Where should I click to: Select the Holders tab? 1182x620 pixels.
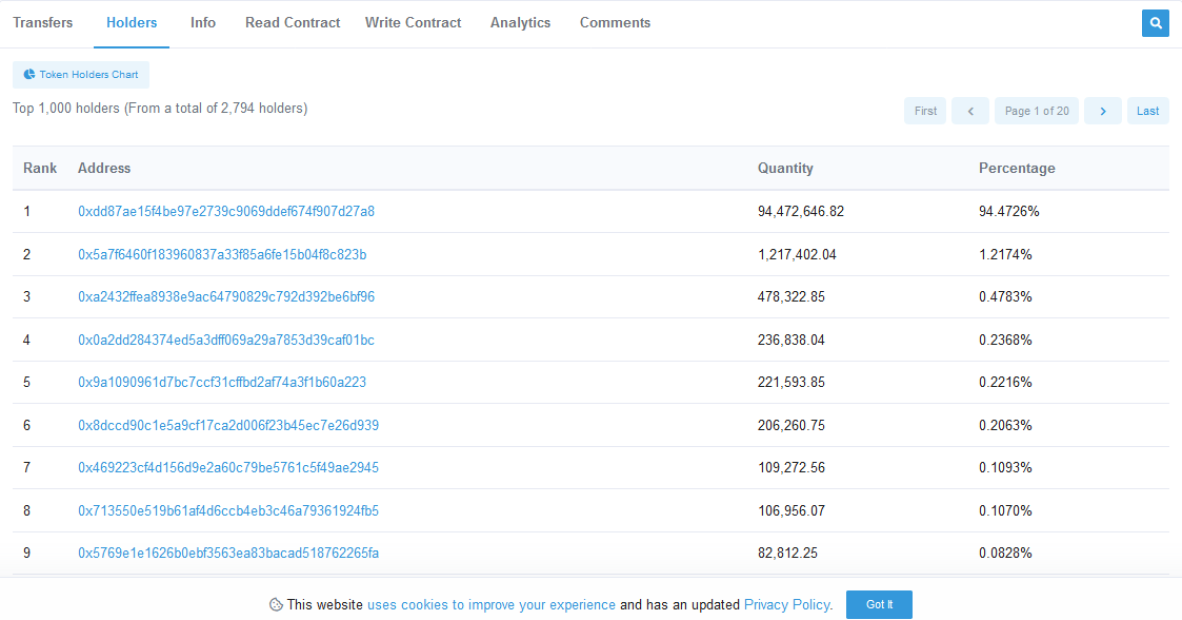tap(131, 23)
